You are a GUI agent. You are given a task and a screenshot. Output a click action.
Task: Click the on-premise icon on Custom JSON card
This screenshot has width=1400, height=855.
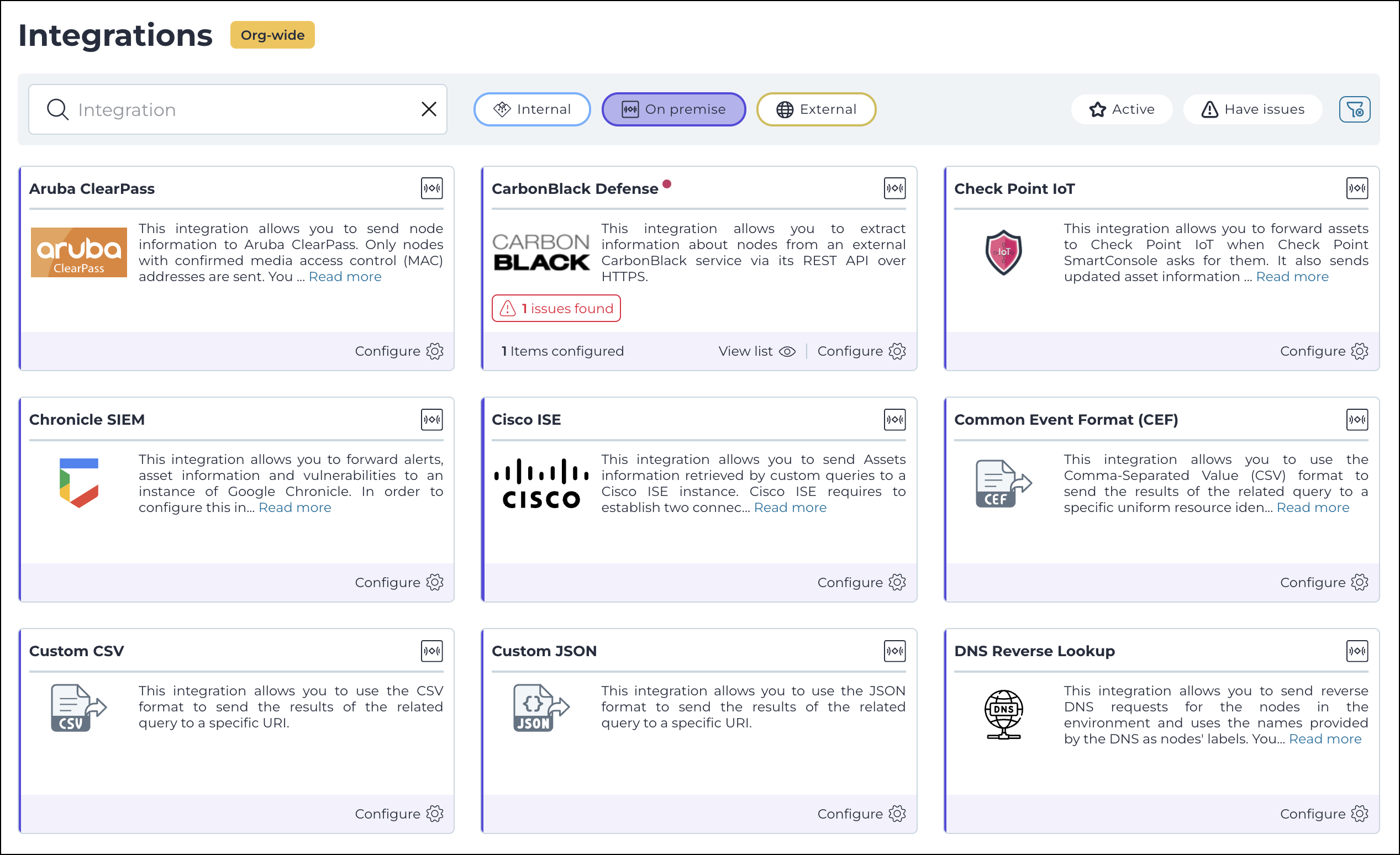click(894, 651)
